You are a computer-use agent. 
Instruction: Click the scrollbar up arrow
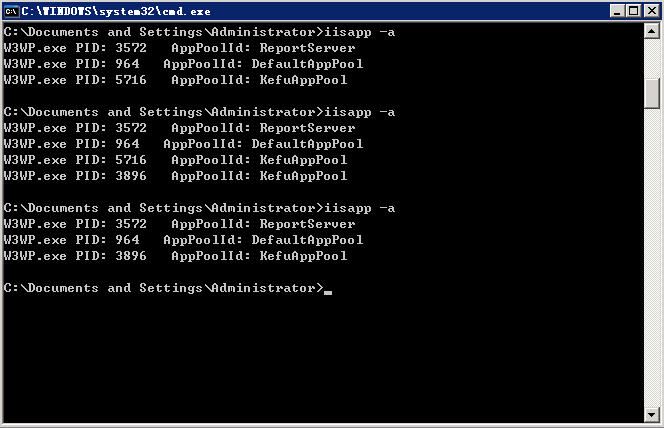652,32
